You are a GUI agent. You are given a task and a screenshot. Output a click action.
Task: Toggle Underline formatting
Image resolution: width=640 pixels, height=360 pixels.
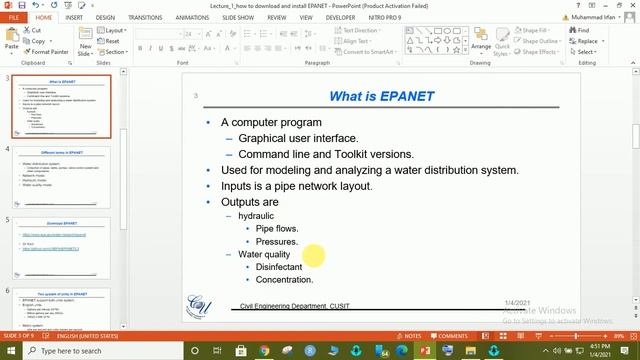[x=161, y=49]
